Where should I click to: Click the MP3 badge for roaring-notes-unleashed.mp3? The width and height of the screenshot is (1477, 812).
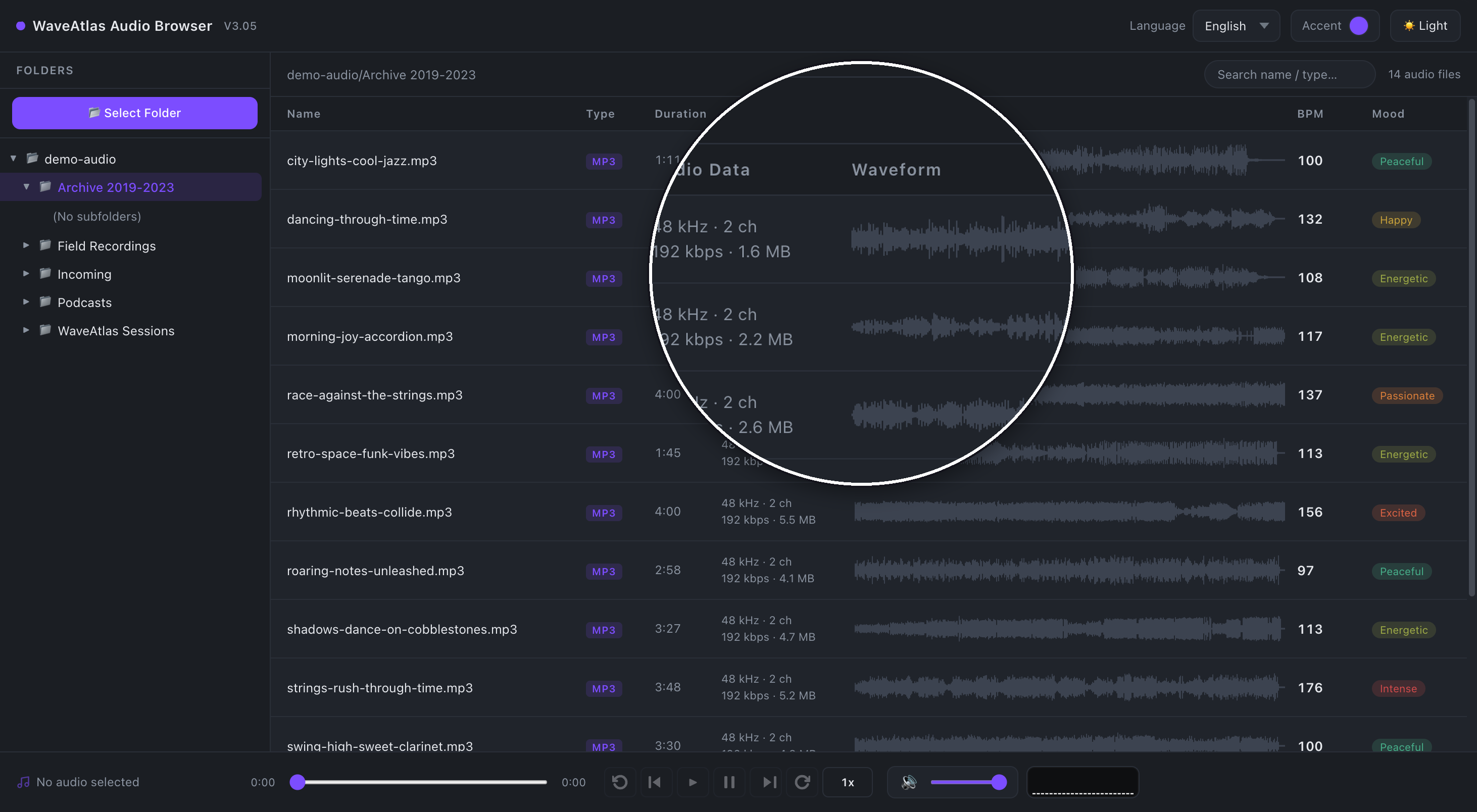click(x=604, y=571)
